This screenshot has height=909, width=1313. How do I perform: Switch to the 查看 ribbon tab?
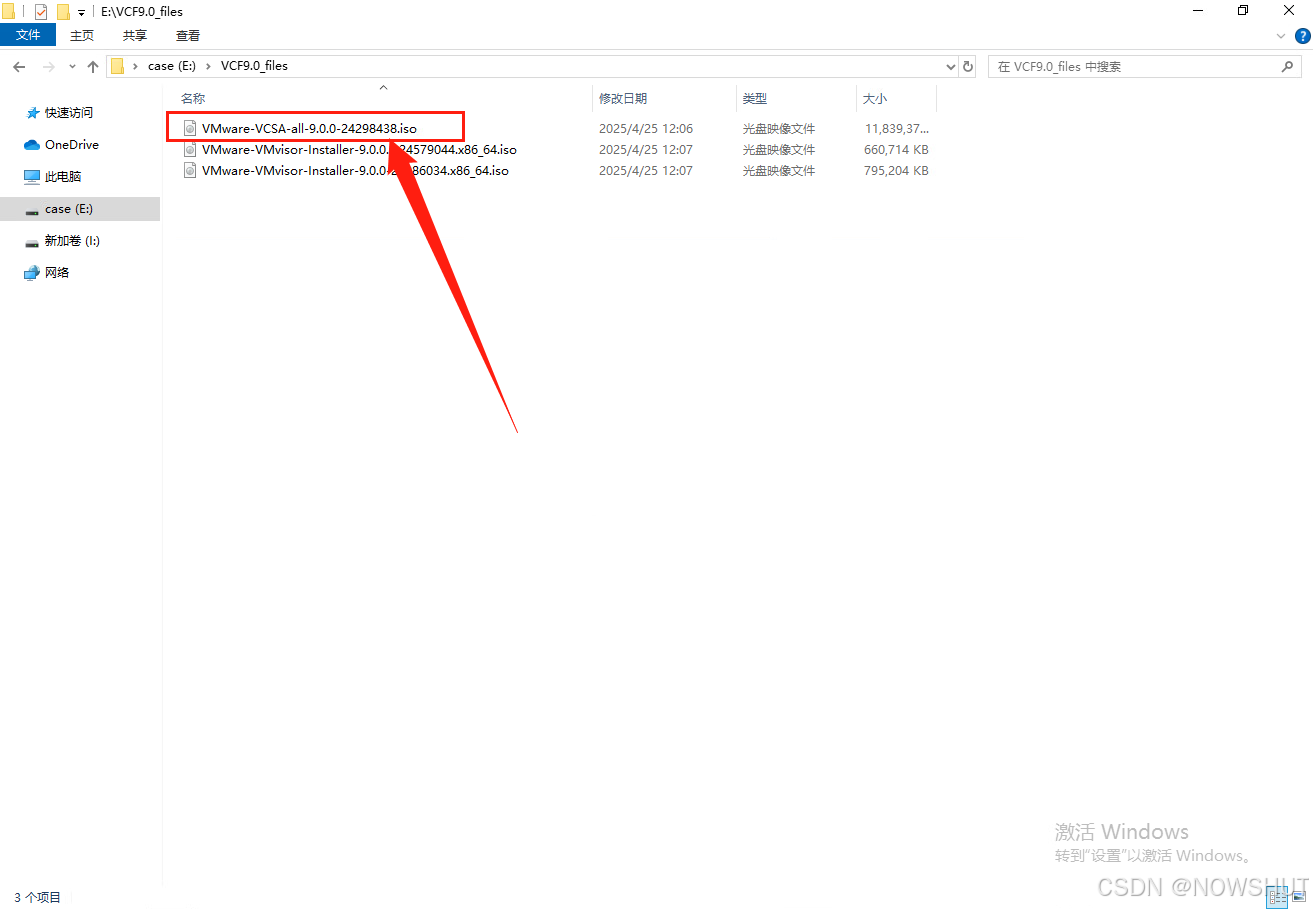pyautogui.click(x=188, y=35)
